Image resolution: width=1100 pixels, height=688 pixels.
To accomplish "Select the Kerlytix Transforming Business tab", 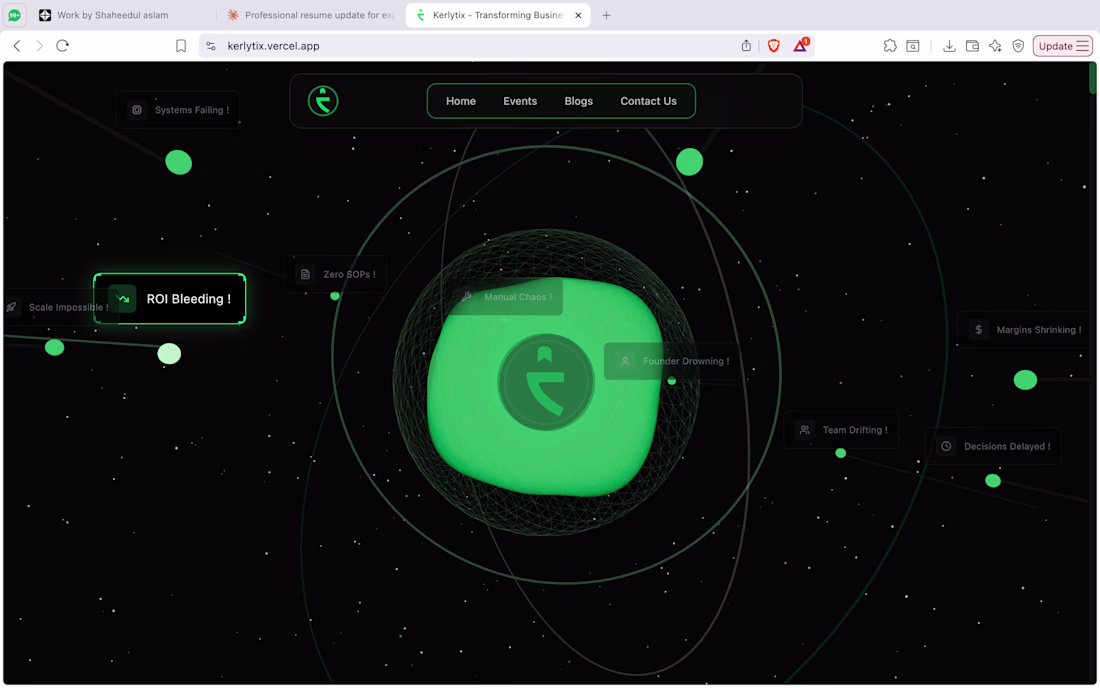I will pos(498,15).
